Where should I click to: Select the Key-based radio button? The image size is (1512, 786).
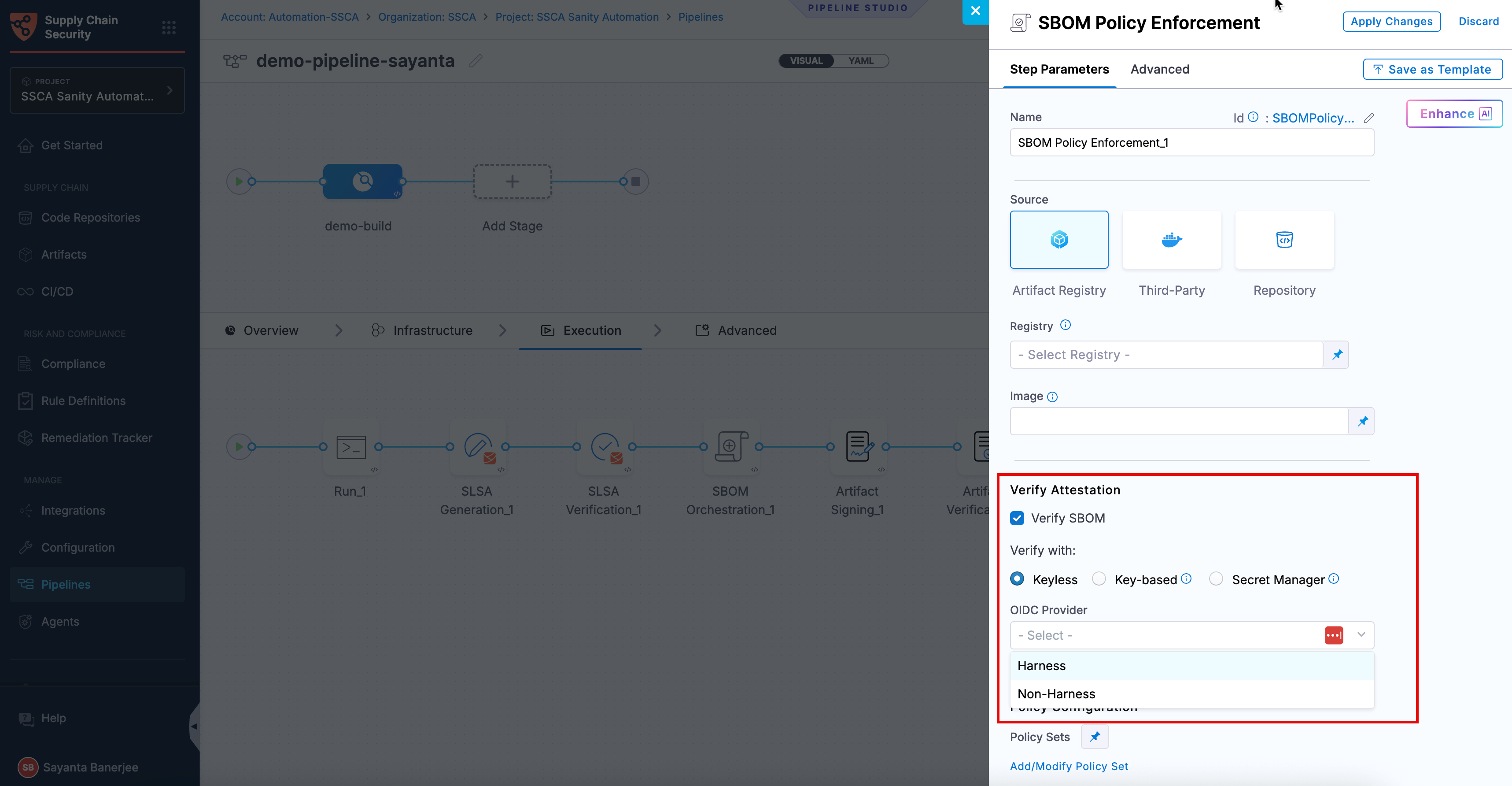pyautogui.click(x=1099, y=579)
